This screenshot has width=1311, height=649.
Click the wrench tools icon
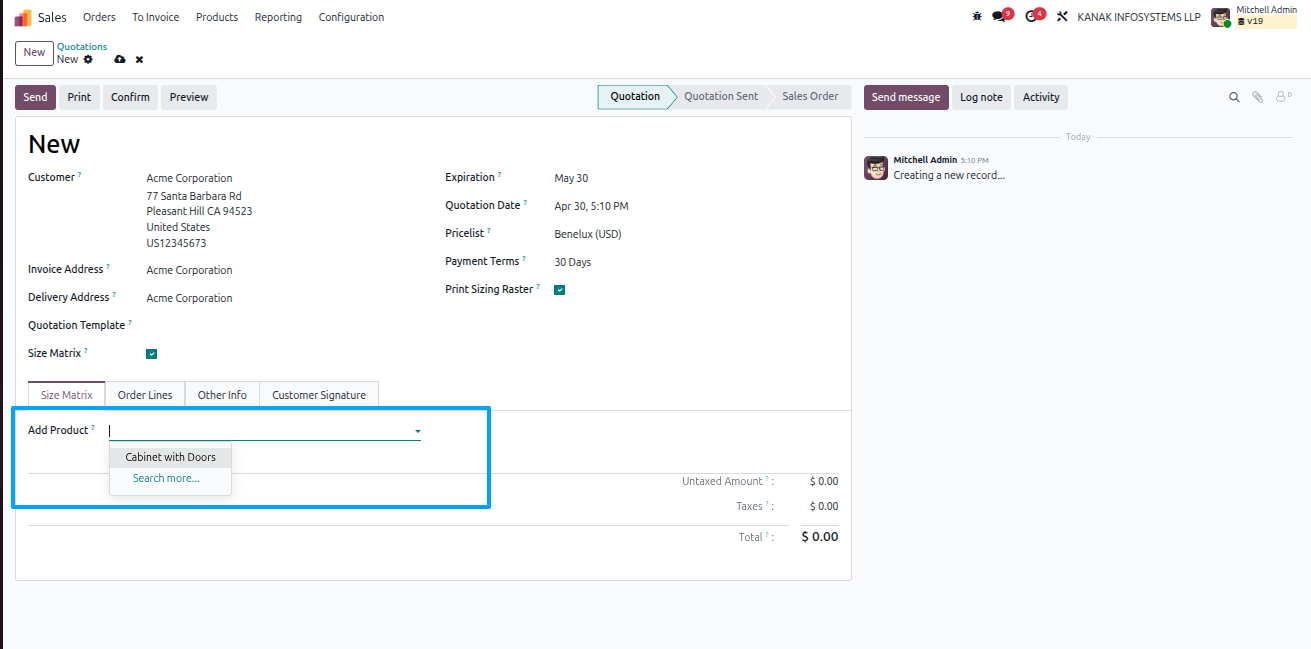tap(1062, 17)
